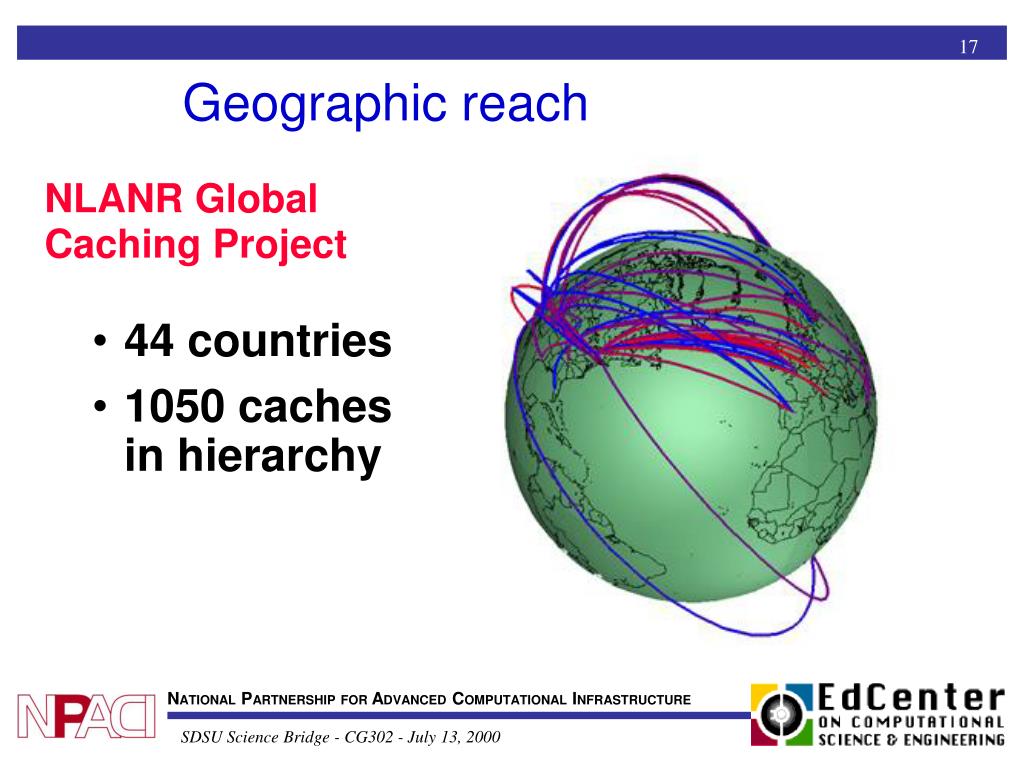This screenshot has width=1024, height=768.
Task: Select the 'Caching Project' heading line
Action: point(195,245)
